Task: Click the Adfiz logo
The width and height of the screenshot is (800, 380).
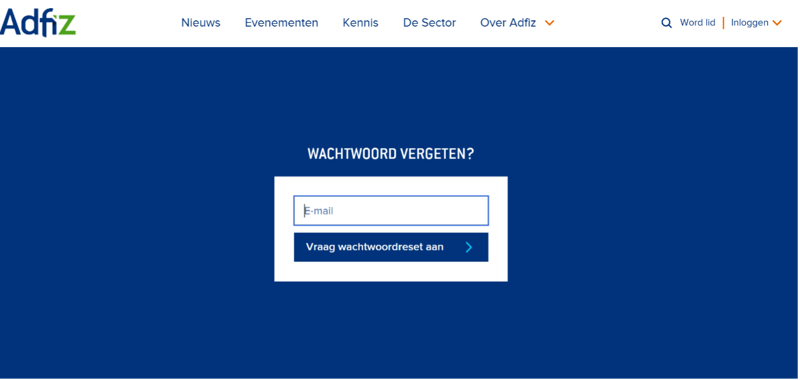Action: [x=38, y=22]
